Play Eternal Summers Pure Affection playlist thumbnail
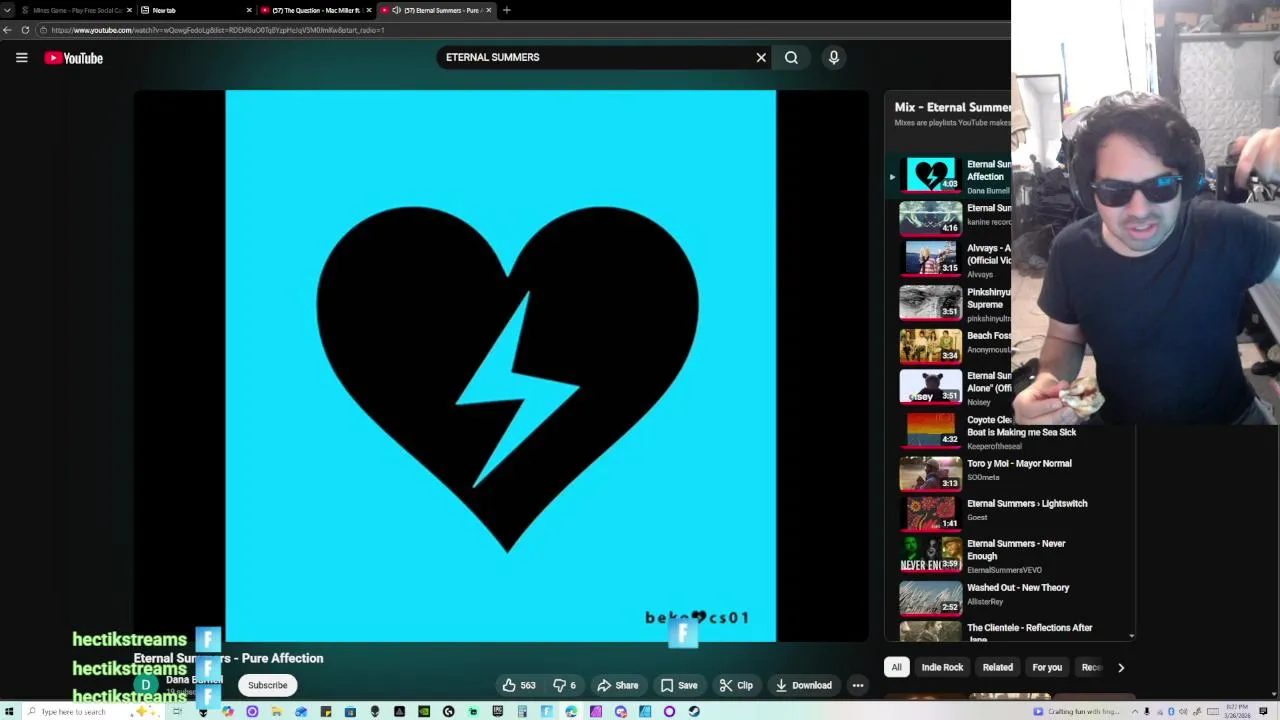The image size is (1280, 720). [931, 174]
